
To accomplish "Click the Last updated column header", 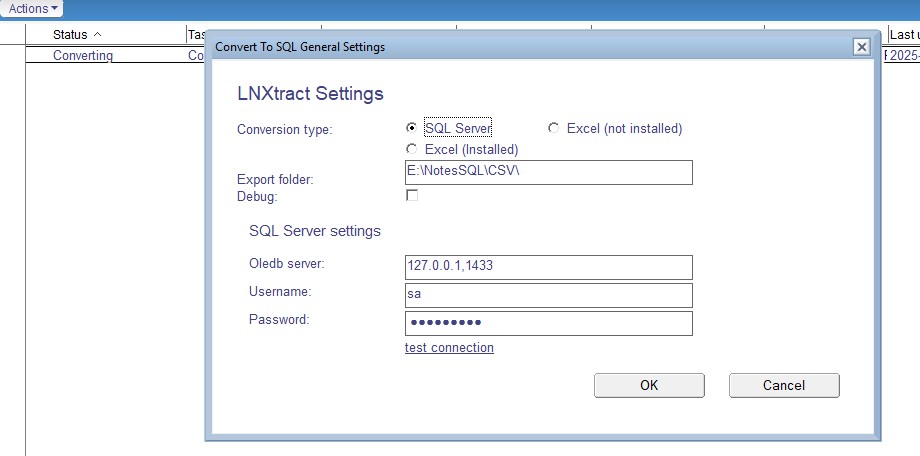I will pyautogui.click(x=903, y=35).
